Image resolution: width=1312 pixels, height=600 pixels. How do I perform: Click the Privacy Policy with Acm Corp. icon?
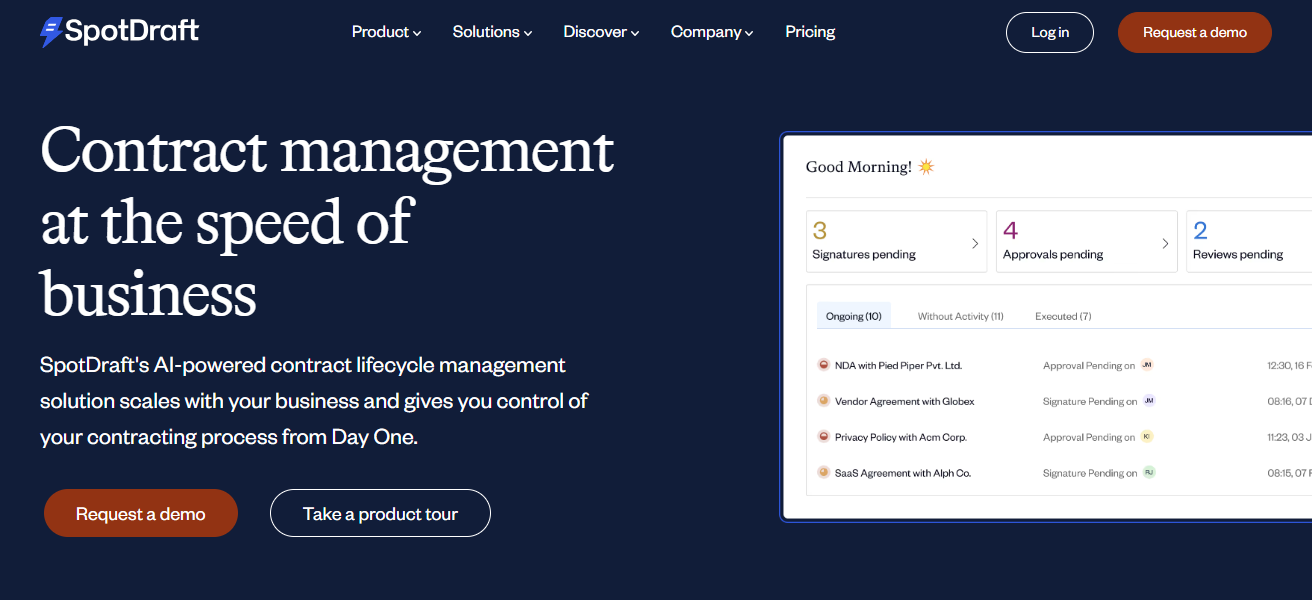coord(823,437)
